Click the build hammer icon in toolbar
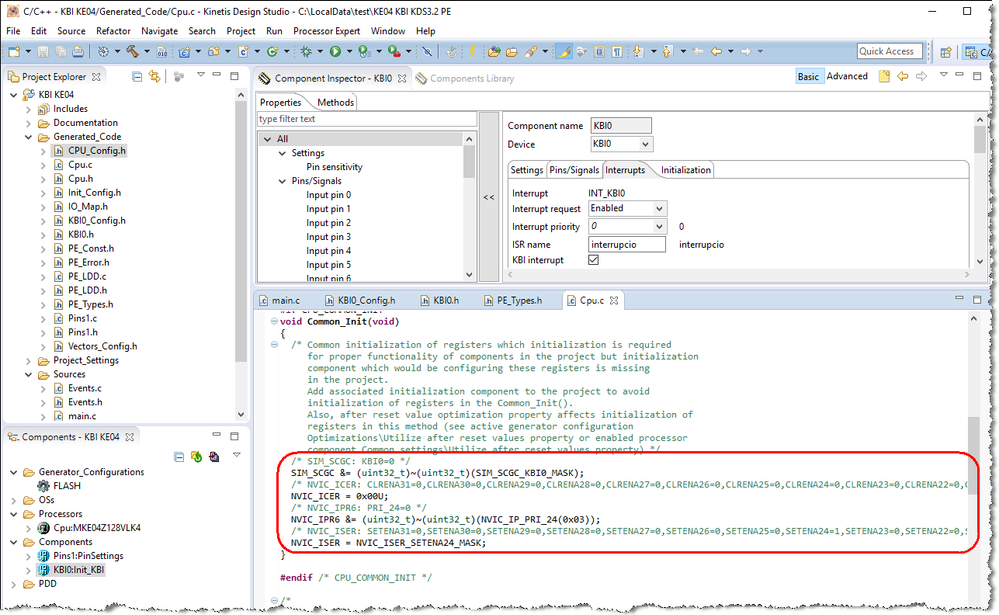The width and height of the screenshot is (999, 615). (130, 51)
